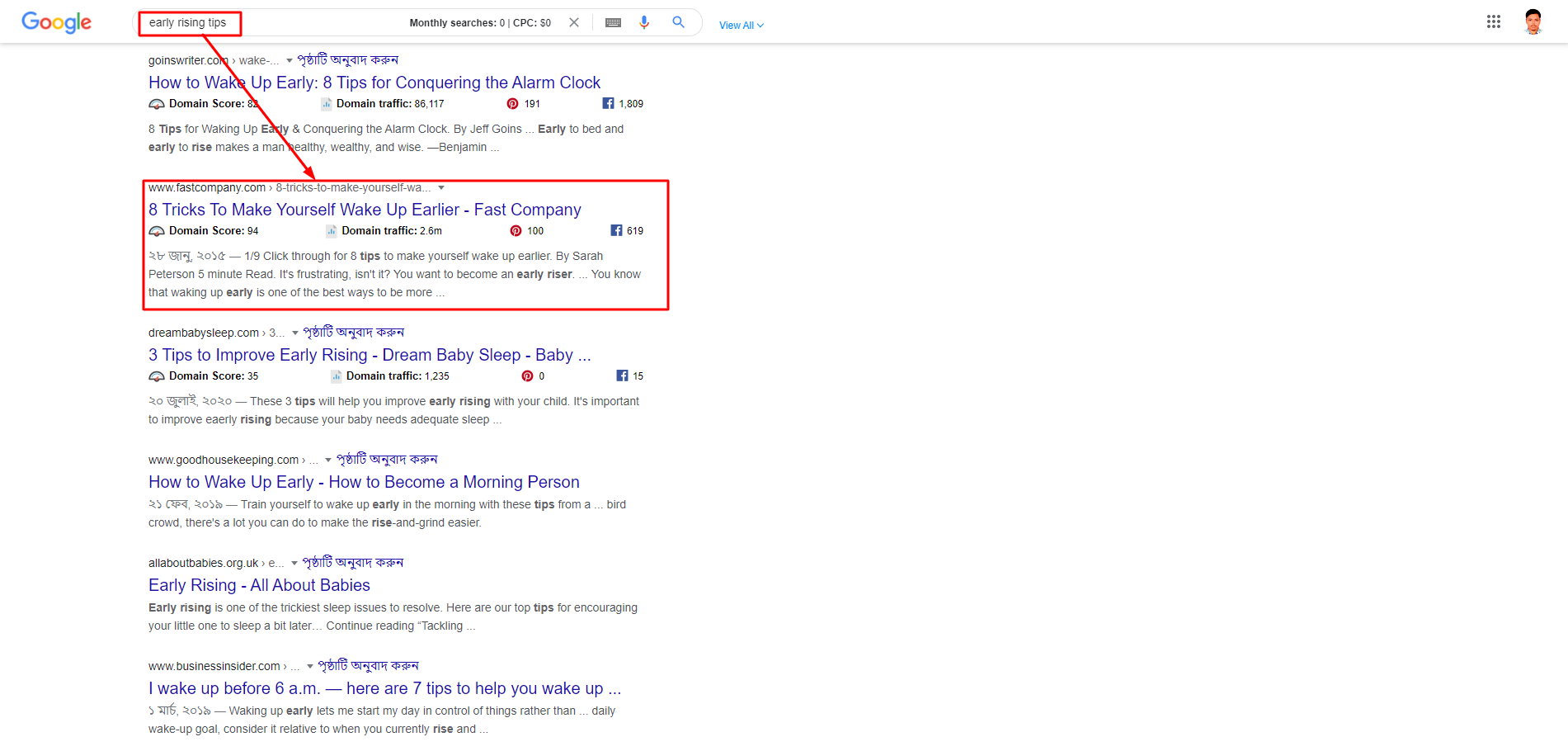Click the profile avatar picture

coord(1533,21)
